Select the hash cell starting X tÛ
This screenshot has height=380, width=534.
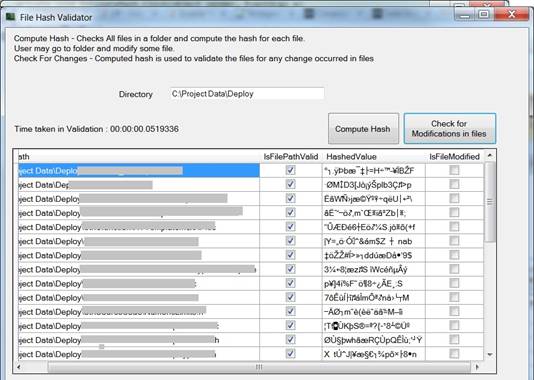click(x=374, y=354)
